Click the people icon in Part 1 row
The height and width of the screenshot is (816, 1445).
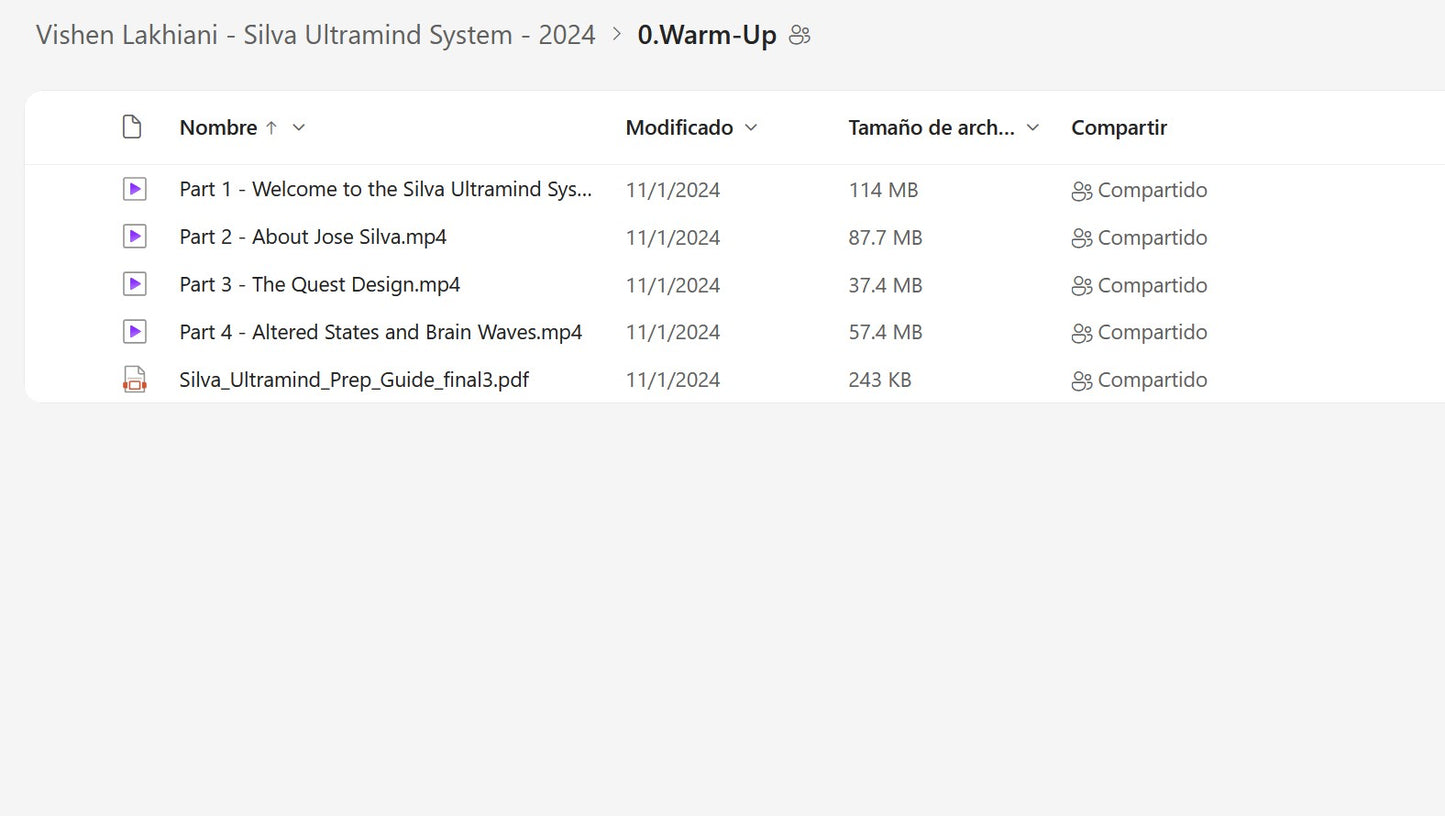tap(1081, 191)
